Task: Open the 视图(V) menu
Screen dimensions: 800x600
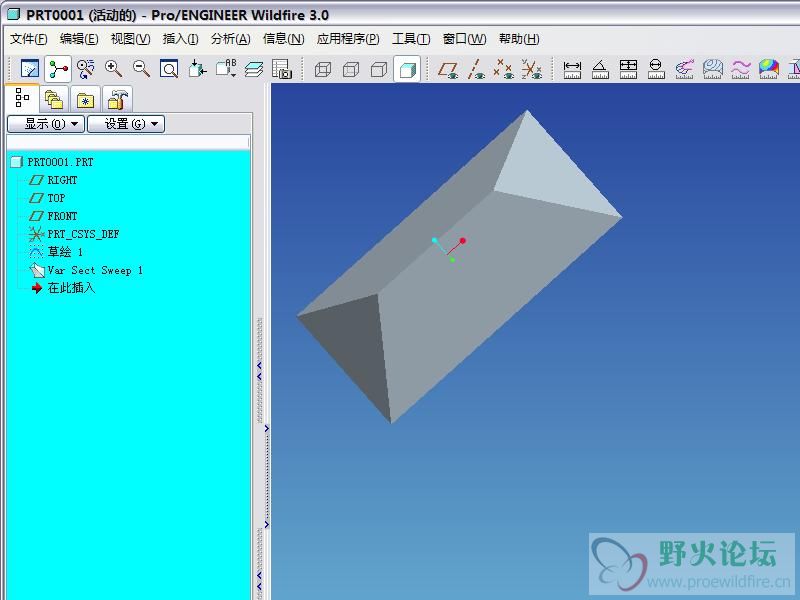Action: pyautogui.click(x=131, y=39)
